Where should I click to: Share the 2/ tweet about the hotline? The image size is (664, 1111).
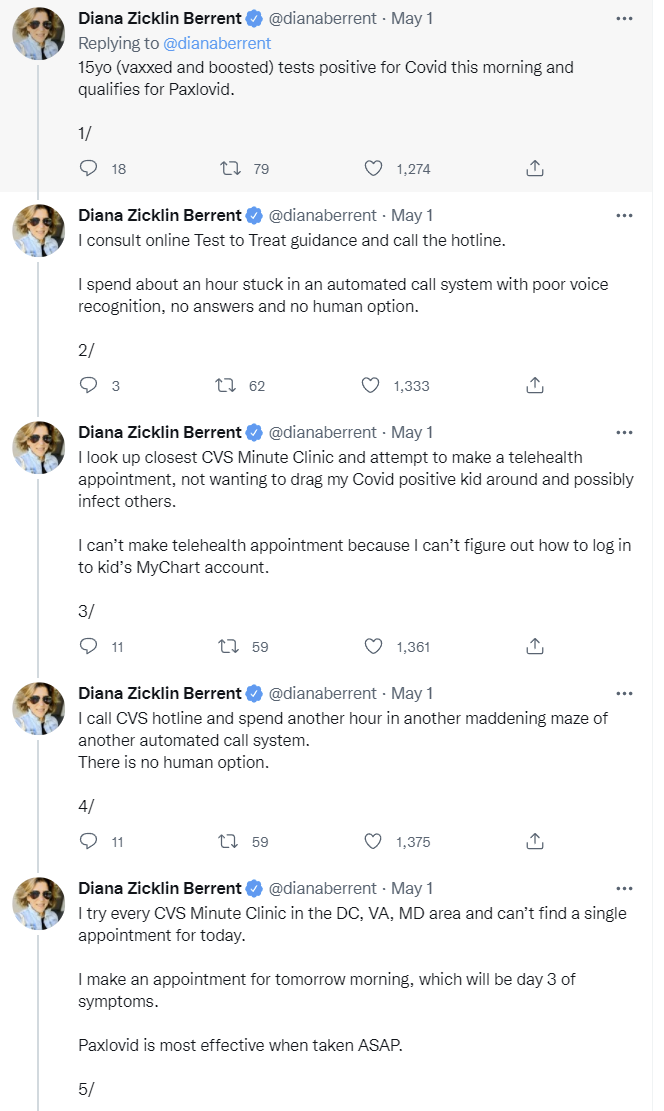[535, 385]
